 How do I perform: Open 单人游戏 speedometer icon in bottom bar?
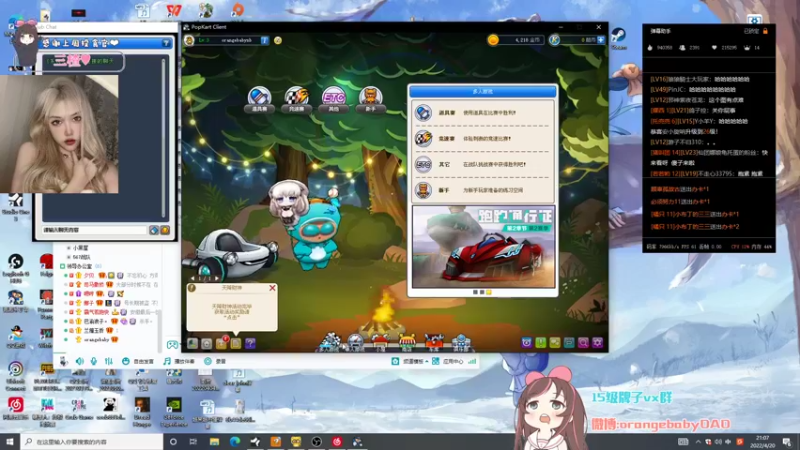coord(355,342)
